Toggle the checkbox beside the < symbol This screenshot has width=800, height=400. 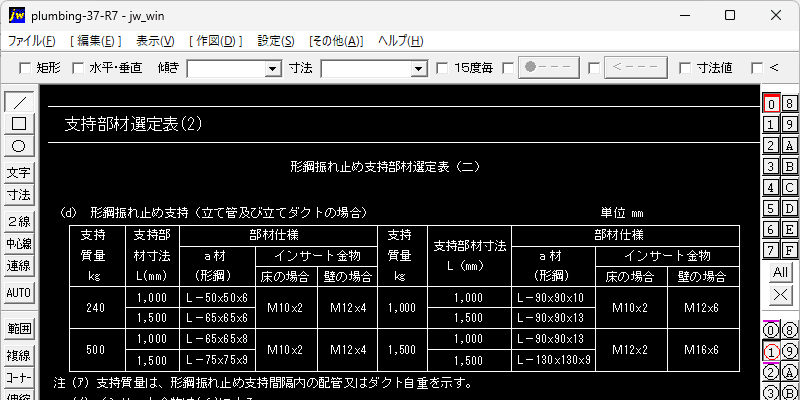pyautogui.click(x=757, y=68)
